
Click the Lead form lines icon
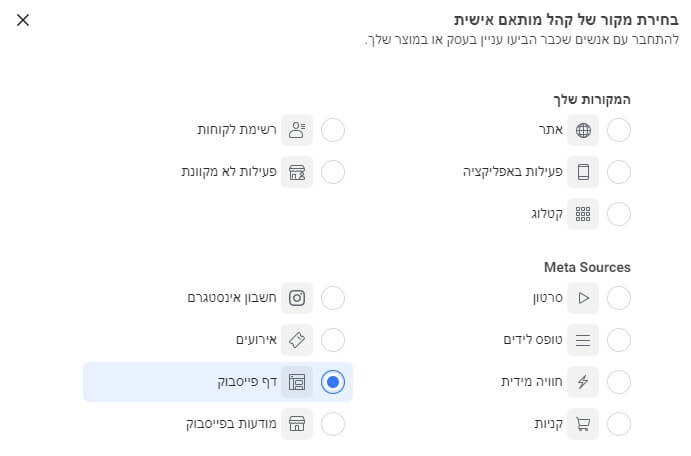click(584, 340)
